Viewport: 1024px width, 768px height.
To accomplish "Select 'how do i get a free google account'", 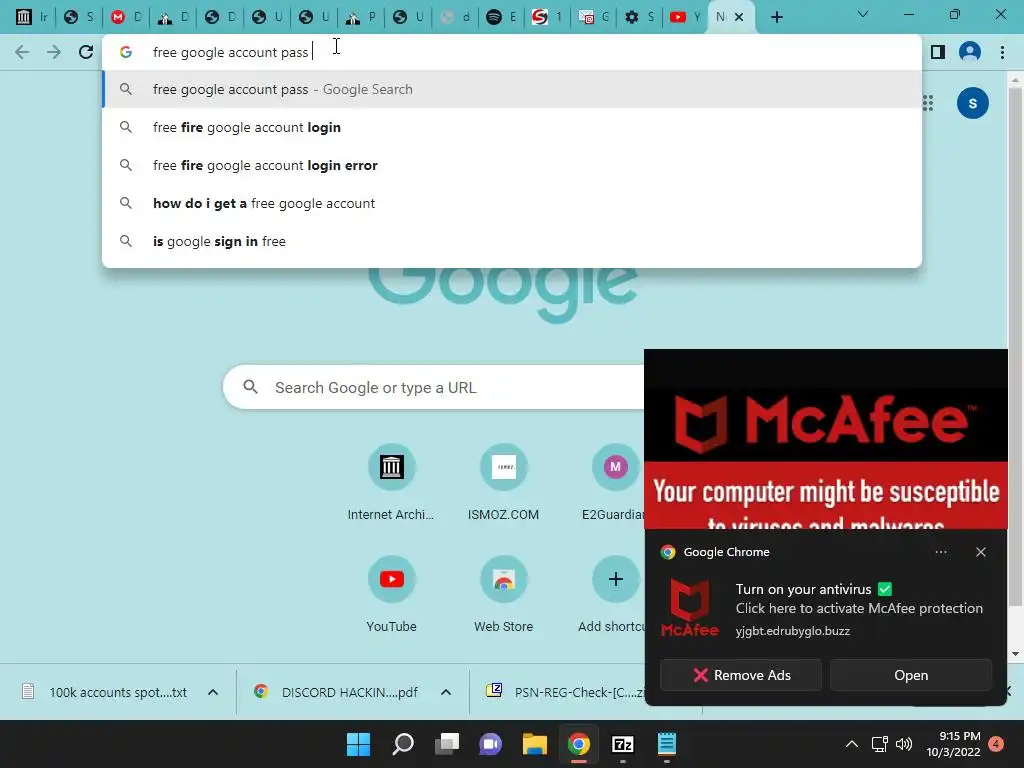I will click(x=512, y=203).
